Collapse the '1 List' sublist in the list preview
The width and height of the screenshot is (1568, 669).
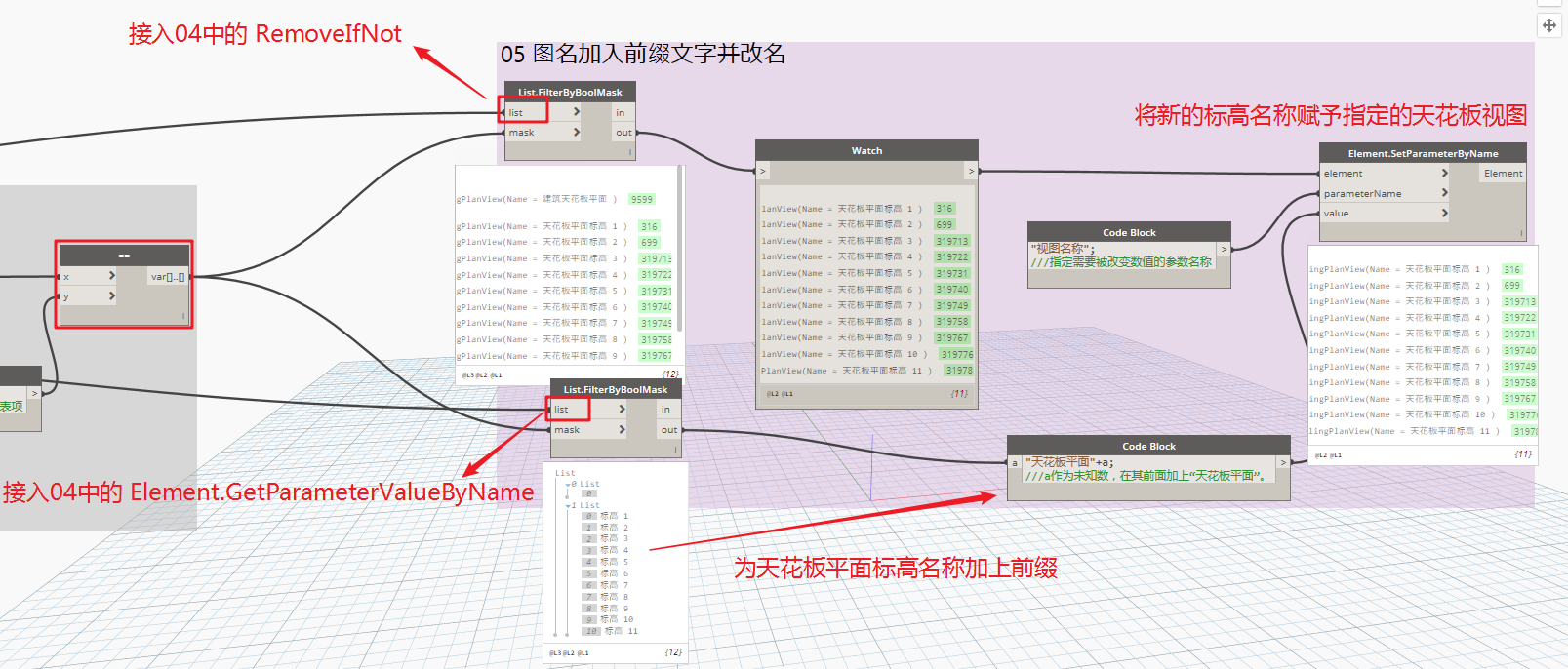point(567,505)
